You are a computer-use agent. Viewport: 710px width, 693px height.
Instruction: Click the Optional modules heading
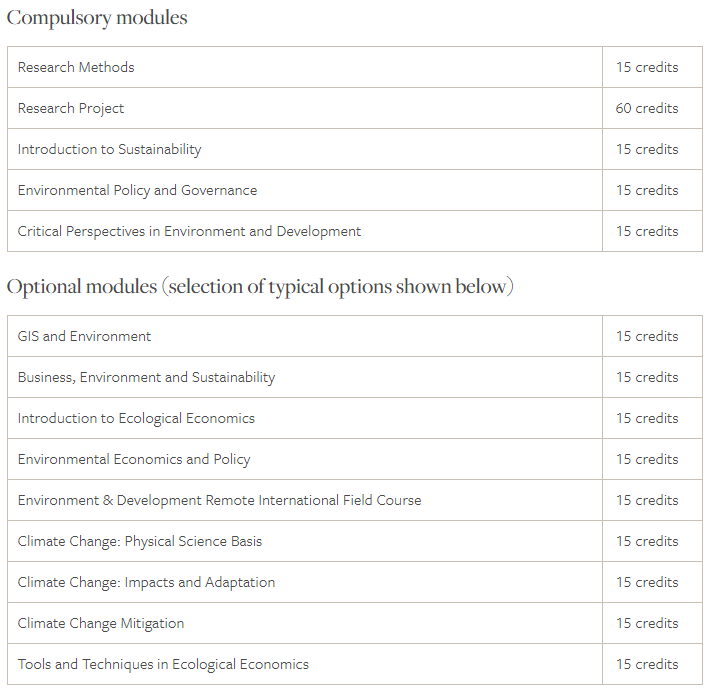coord(260,287)
